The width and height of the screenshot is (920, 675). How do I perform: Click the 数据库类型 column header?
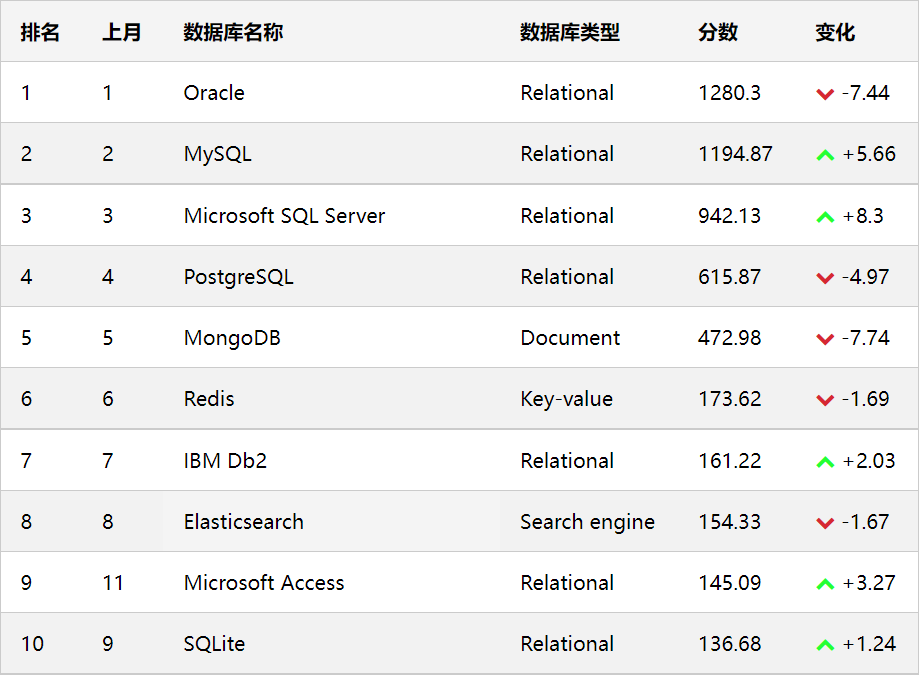coord(570,32)
